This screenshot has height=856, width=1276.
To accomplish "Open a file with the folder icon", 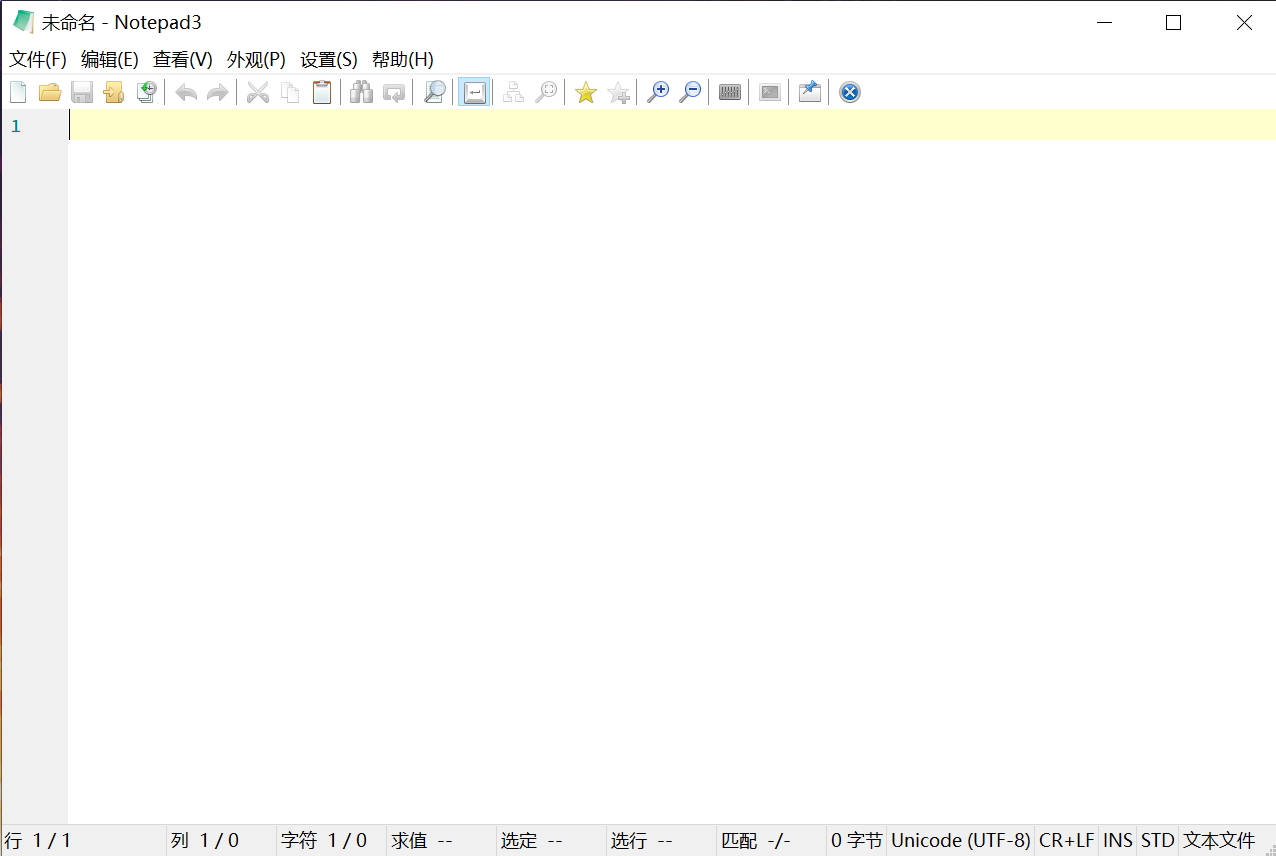I will (x=50, y=93).
